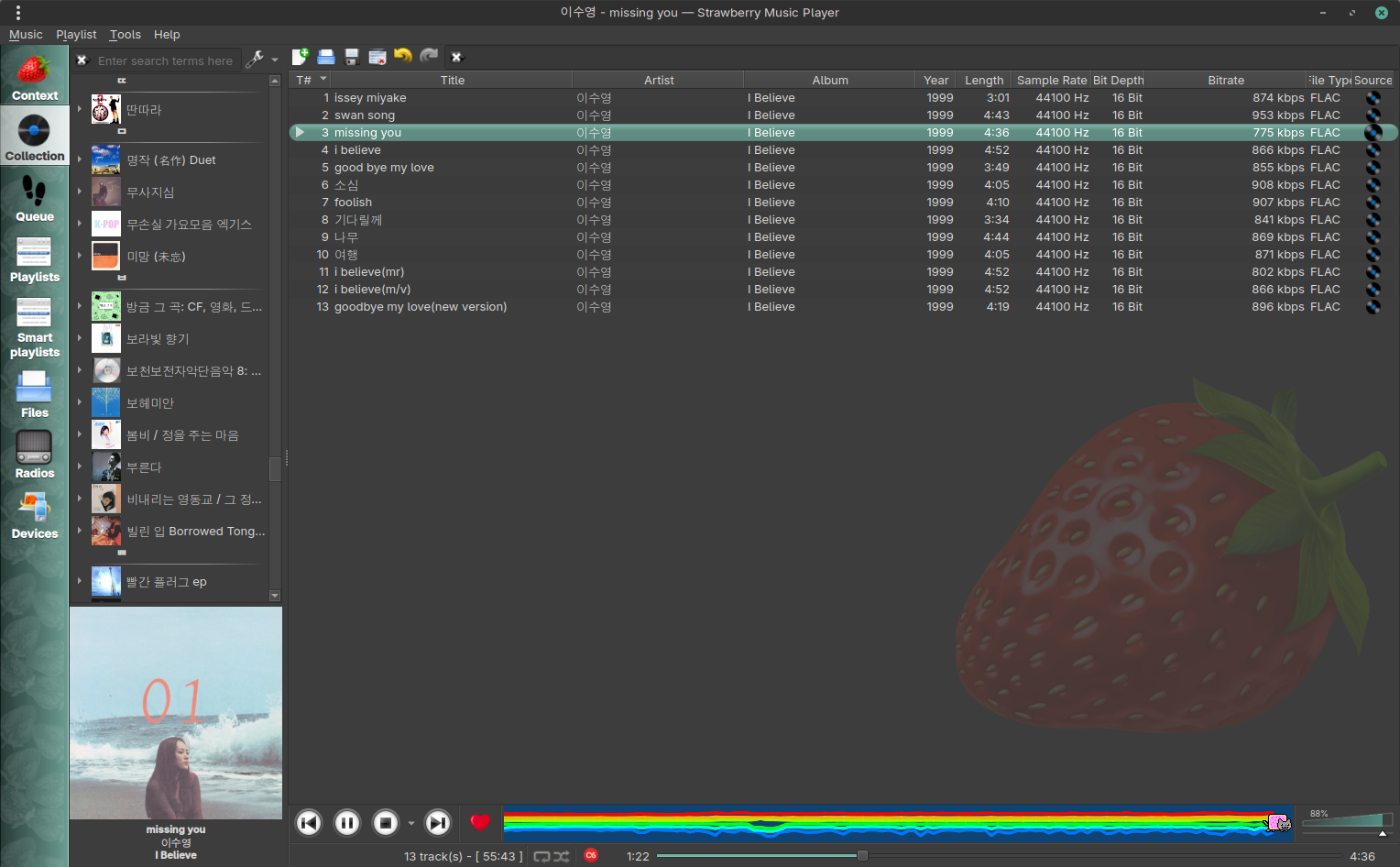Open collection search options wrench dropdown

click(261, 60)
